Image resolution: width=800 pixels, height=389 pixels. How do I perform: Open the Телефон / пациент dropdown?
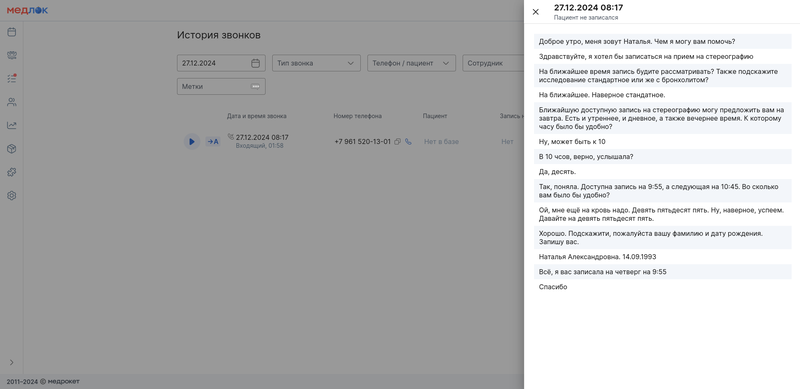tap(411, 63)
